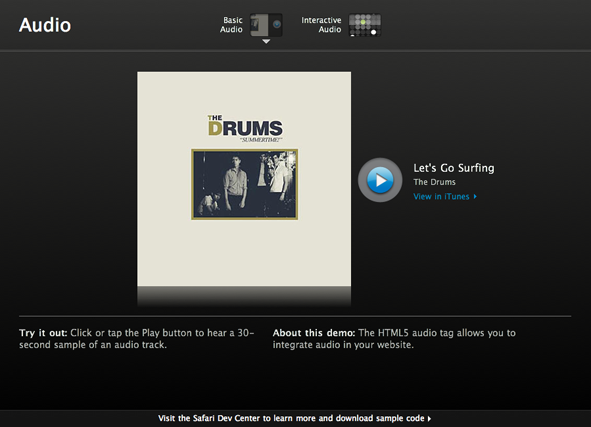Screen dimensions: 591x427
Task: Switch to the Interactive Audio tab label
Action: pyautogui.click(x=321, y=25)
